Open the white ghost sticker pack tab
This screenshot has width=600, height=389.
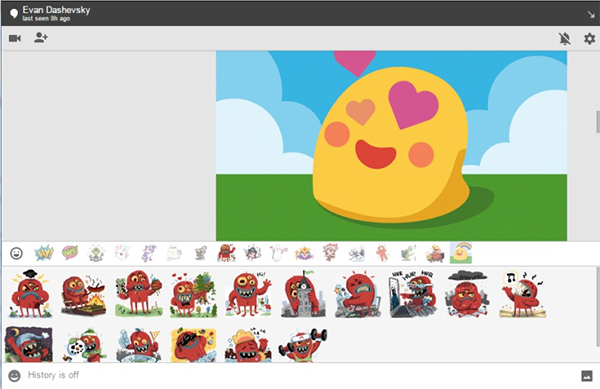(x=278, y=253)
